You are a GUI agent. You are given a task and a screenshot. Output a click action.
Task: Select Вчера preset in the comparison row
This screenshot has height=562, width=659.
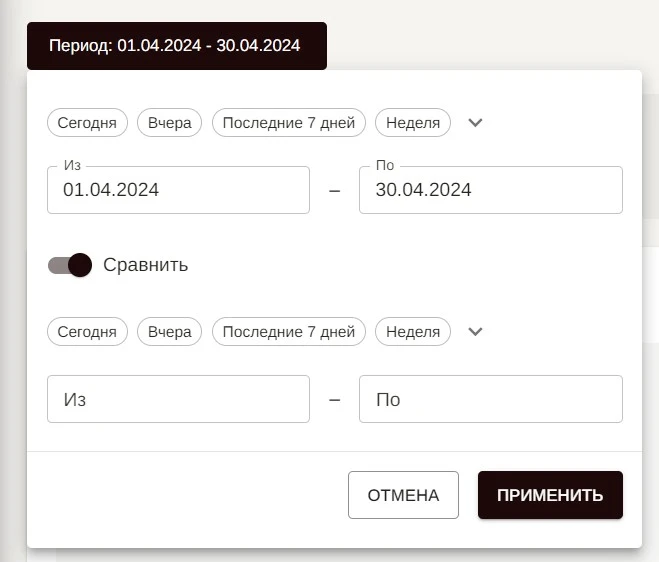point(169,332)
